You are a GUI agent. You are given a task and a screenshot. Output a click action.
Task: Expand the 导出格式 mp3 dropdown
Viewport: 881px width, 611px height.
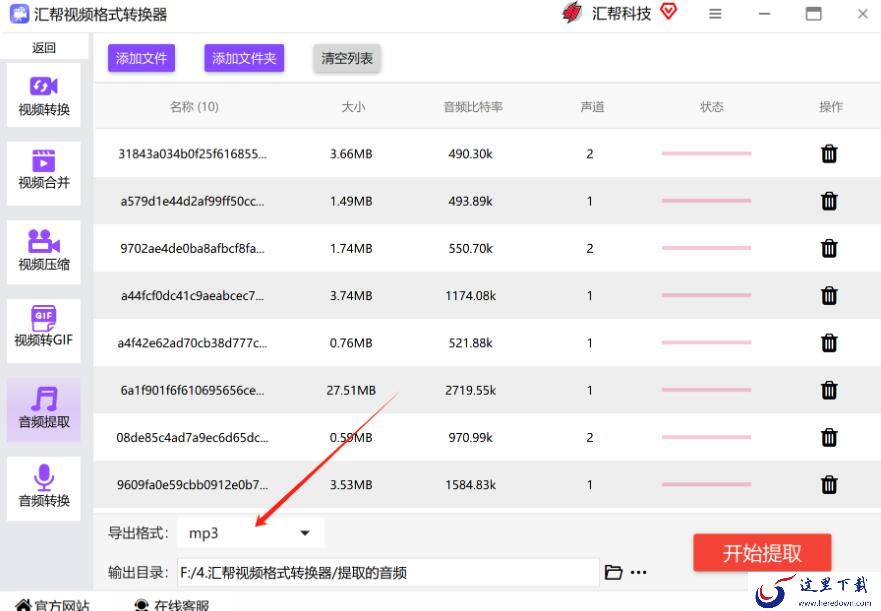[x=305, y=533]
